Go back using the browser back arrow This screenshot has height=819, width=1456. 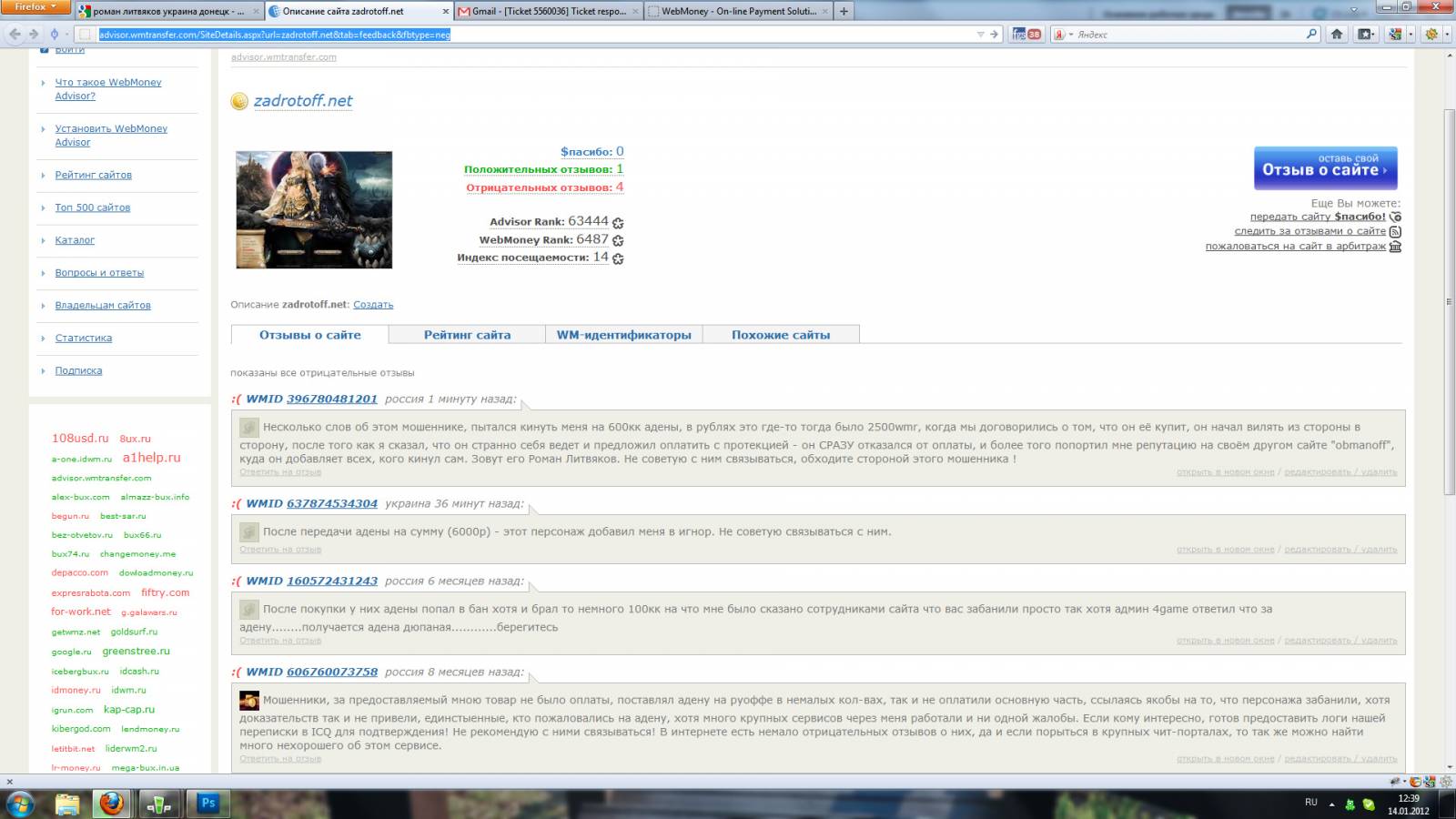click(15, 34)
